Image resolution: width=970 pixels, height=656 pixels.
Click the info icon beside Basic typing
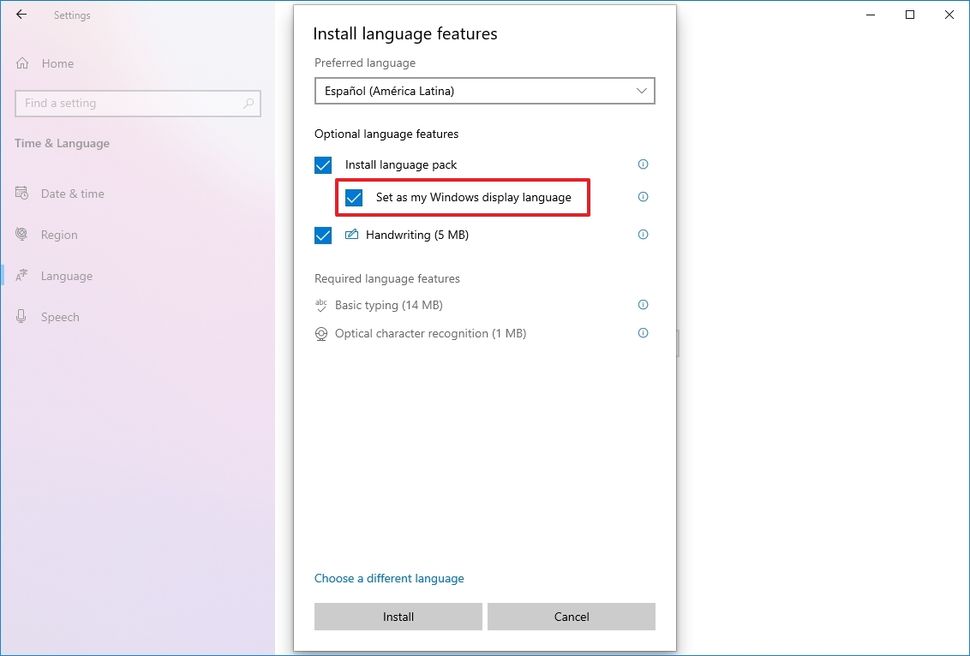tap(643, 305)
